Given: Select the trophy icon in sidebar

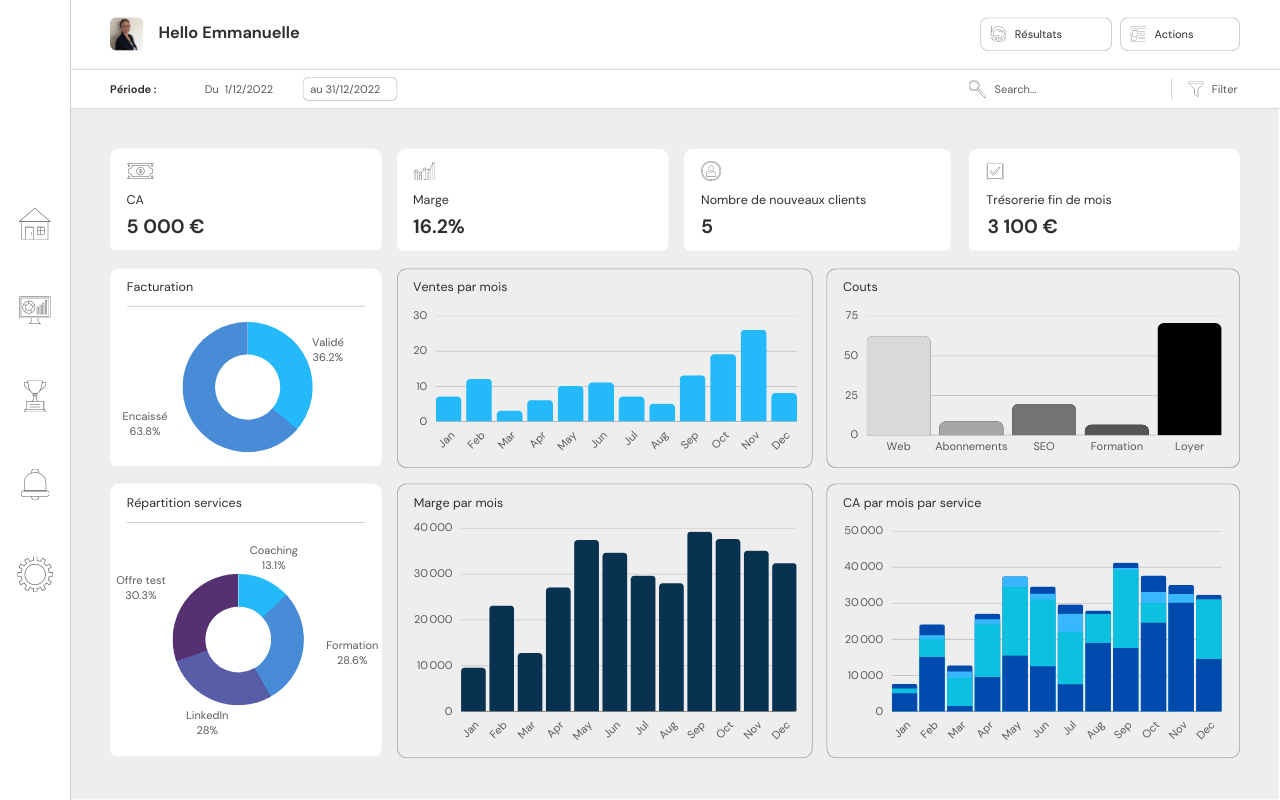Looking at the screenshot, I should pos(35,395).
